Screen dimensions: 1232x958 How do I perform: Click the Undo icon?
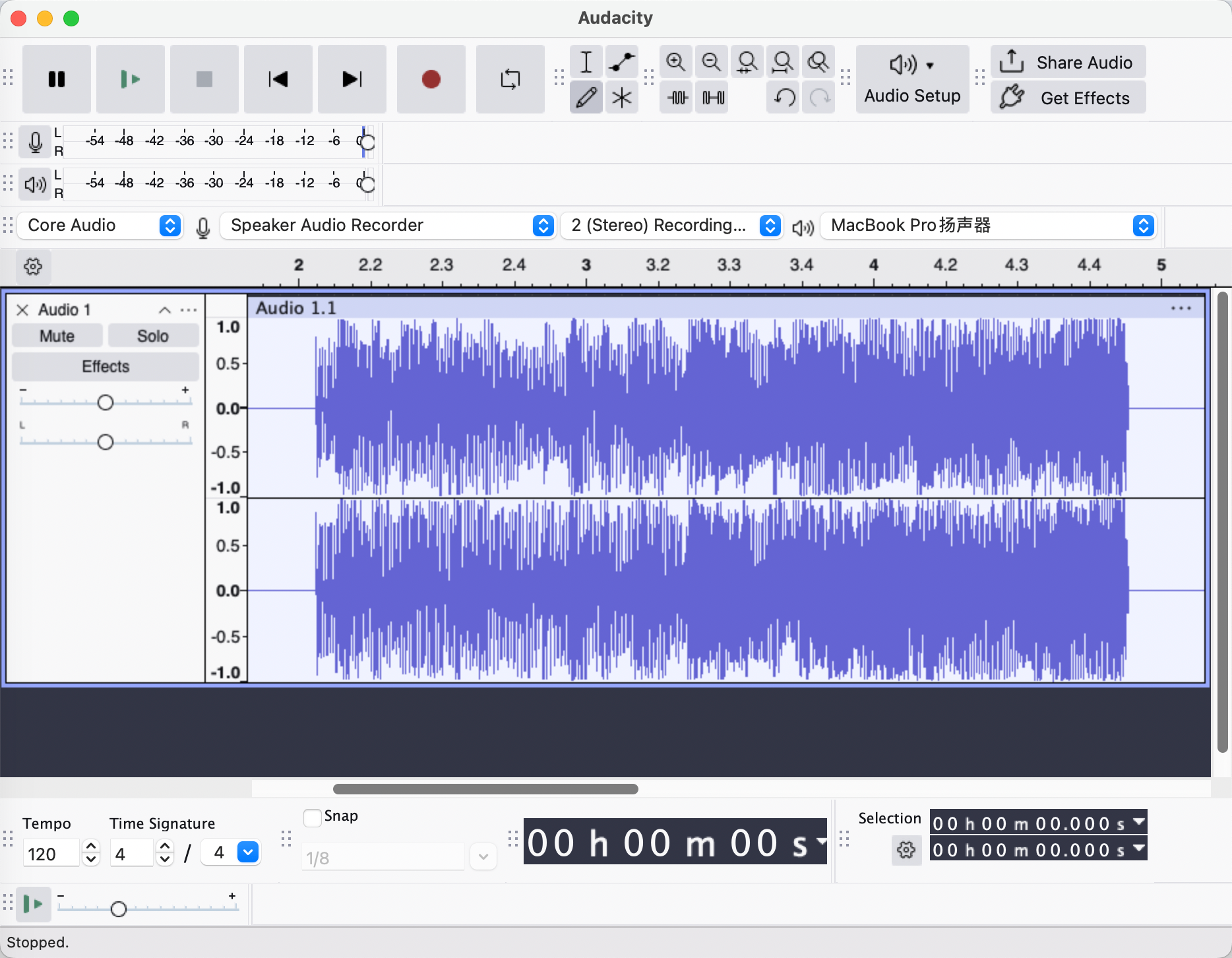782,97
